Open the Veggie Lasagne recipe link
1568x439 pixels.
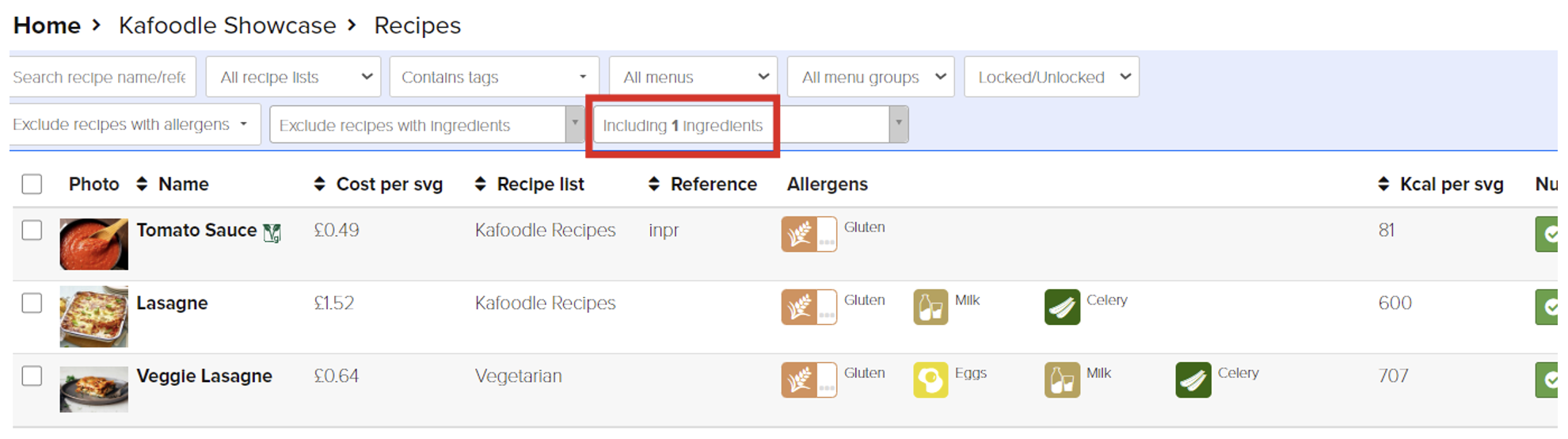(x=204, y=376)
